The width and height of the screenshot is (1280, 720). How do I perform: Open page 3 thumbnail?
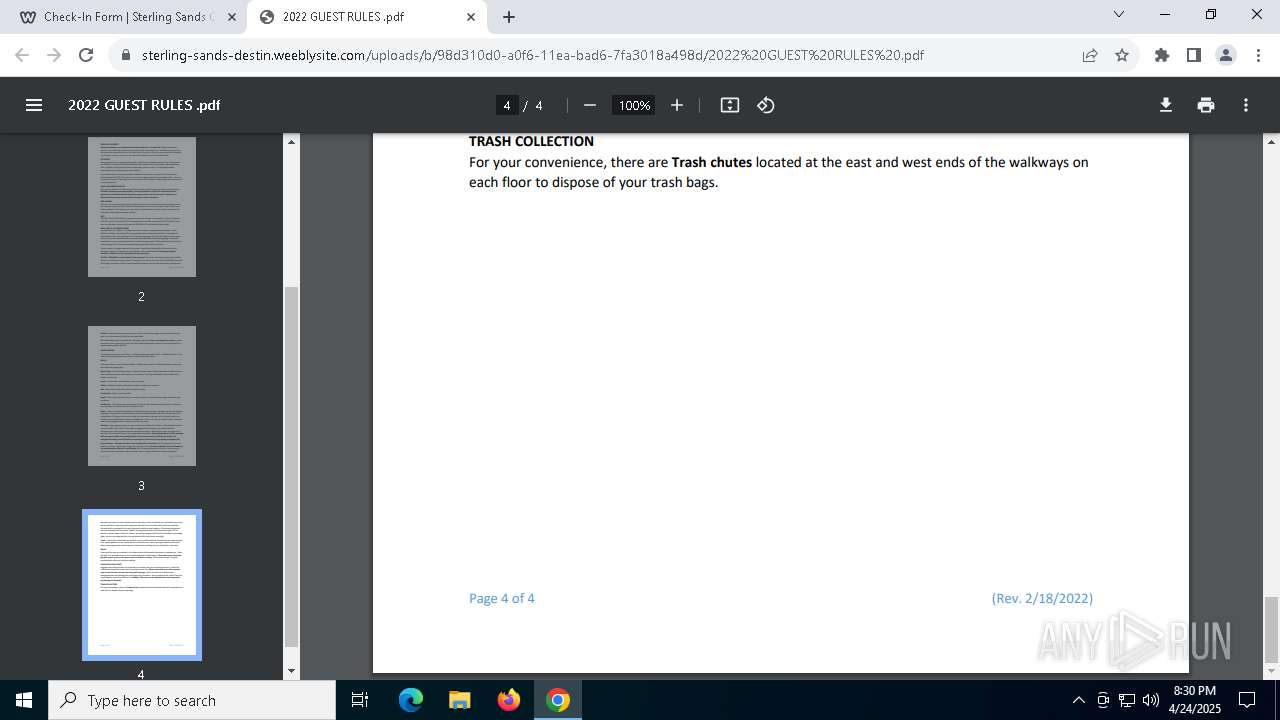pyautogui.click(x=142, y=396)
